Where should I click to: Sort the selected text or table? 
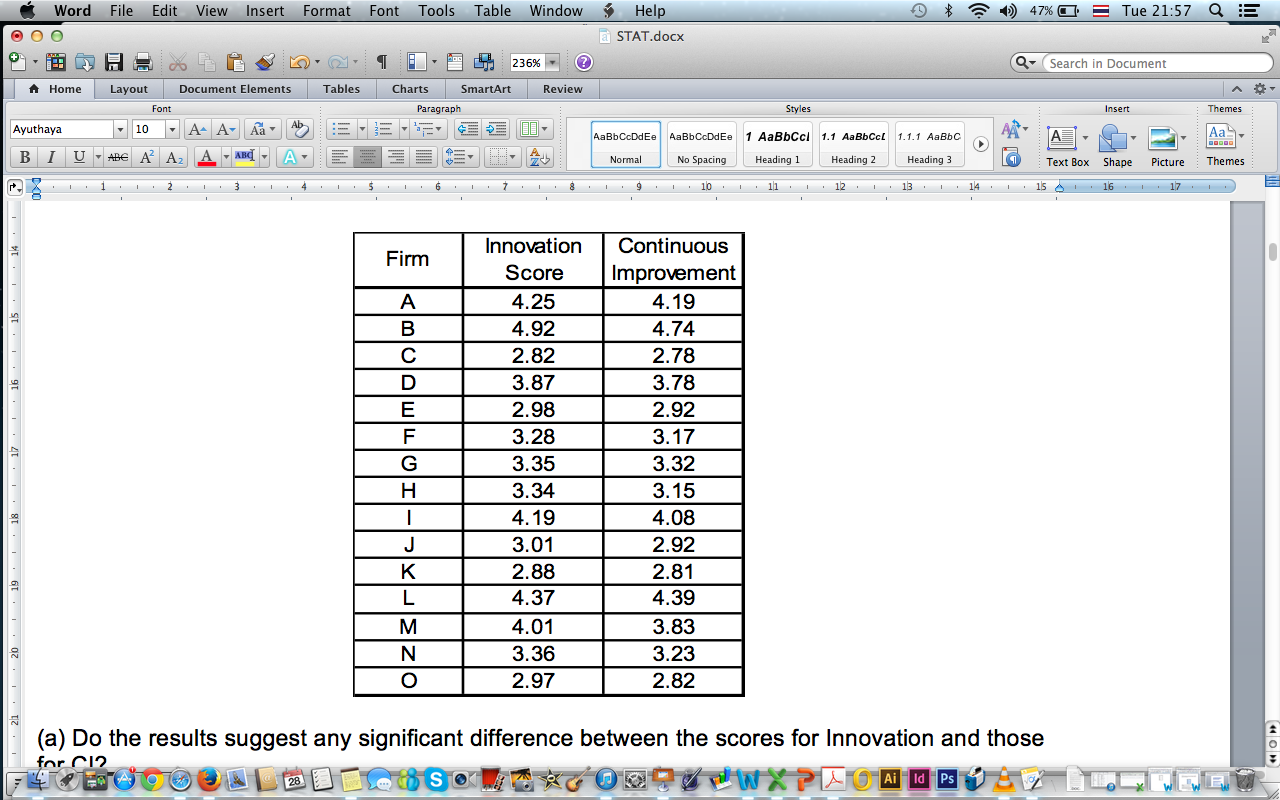pos(539,157)
